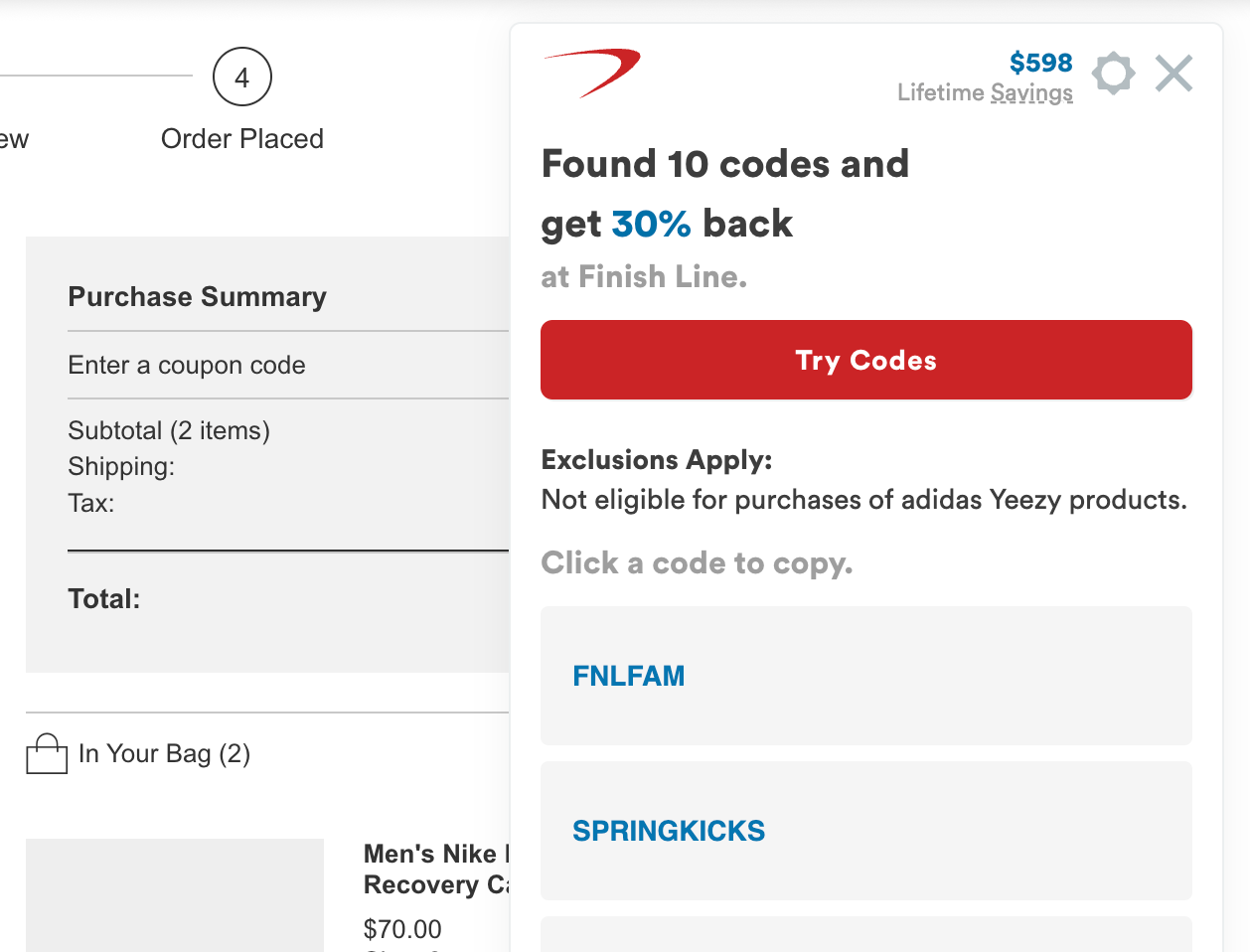1250x952 pixels.
Task: Click the $598 savings amount
Action: coord(1040,63)
